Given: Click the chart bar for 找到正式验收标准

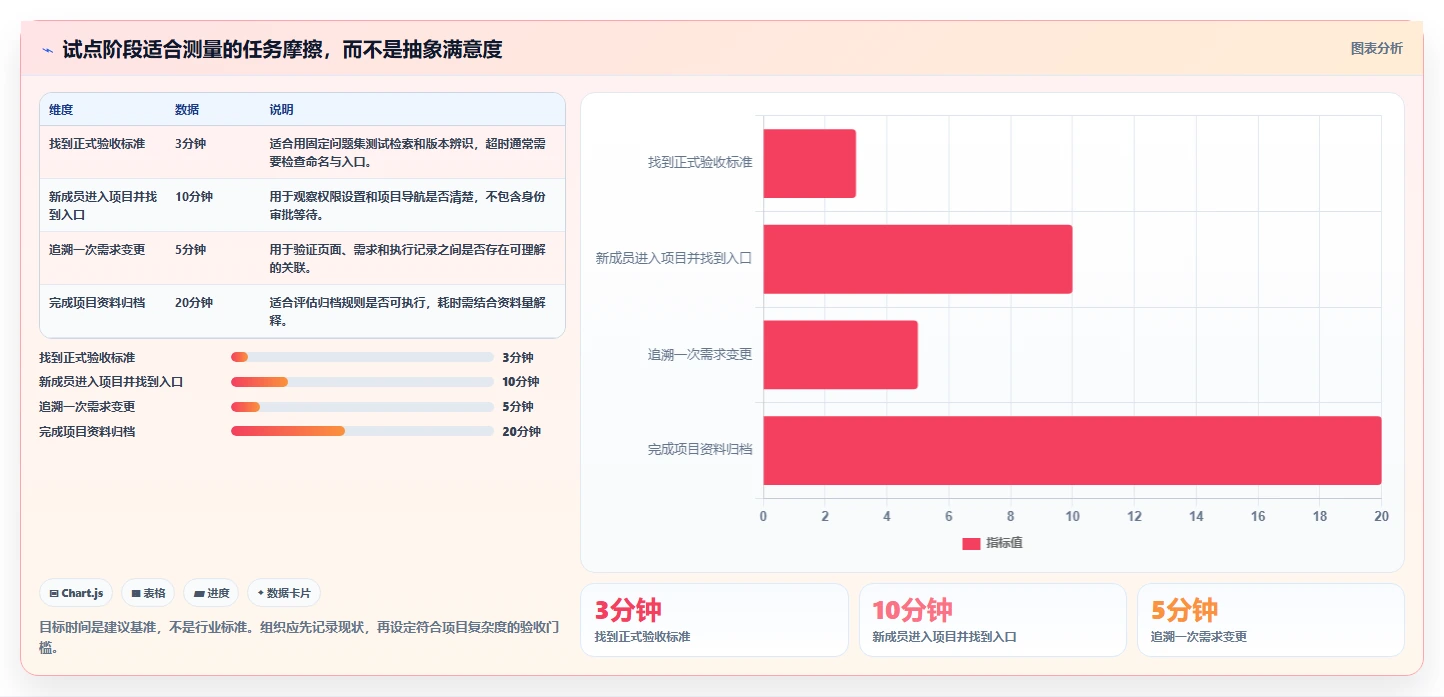Looking at the screenshot, I should pos(809,163).
